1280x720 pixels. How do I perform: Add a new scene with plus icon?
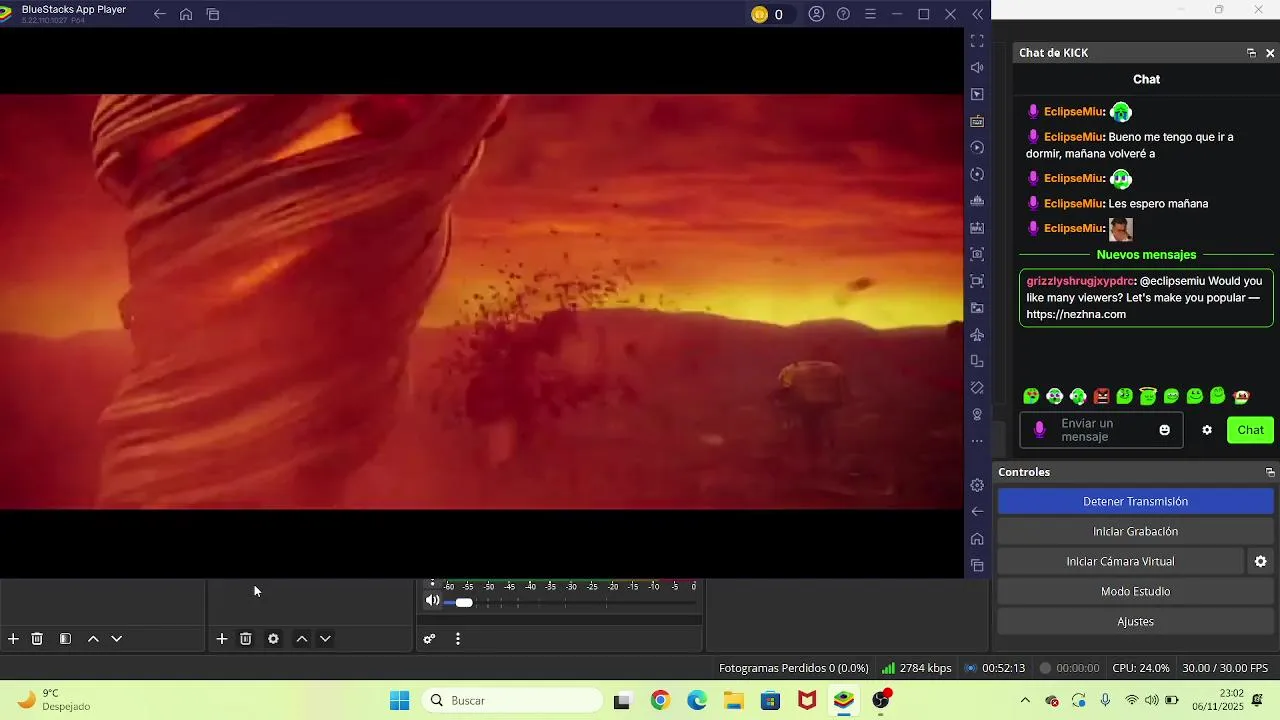click(x=13, y=639)
